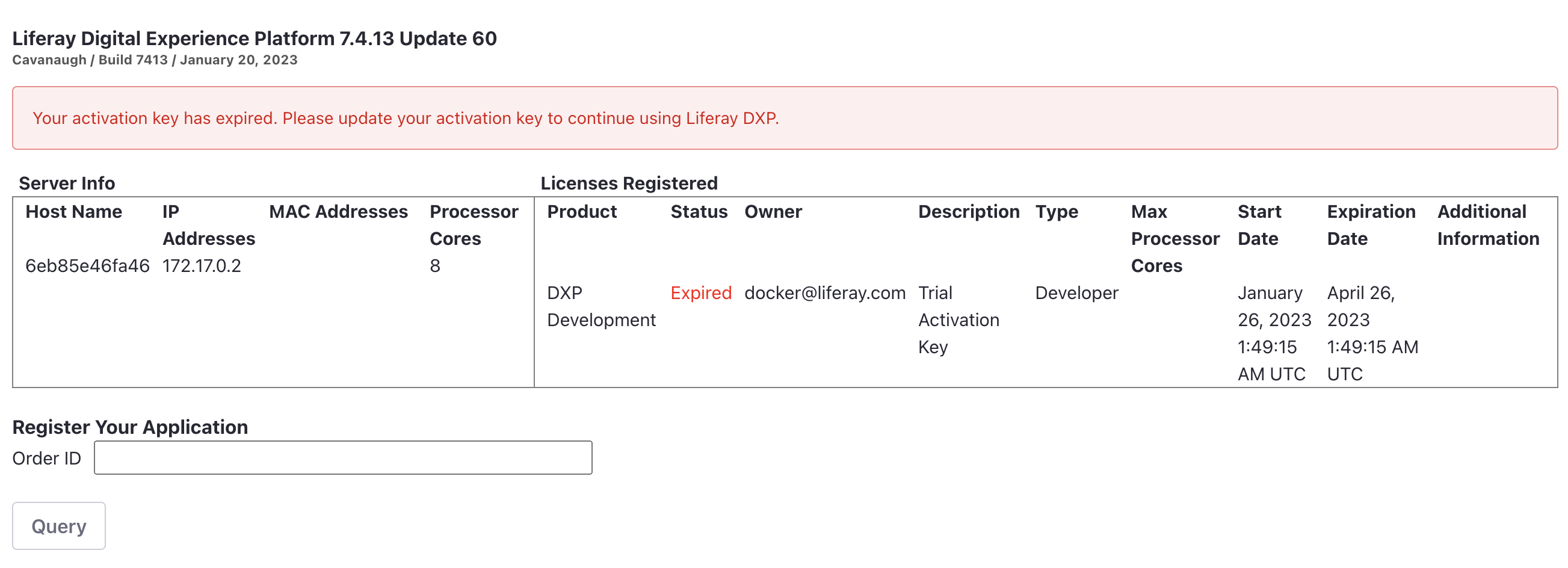Image resolution: width=1568 pixels, height=568 pixels.
Task: Click the Query button
Action: 59,526
